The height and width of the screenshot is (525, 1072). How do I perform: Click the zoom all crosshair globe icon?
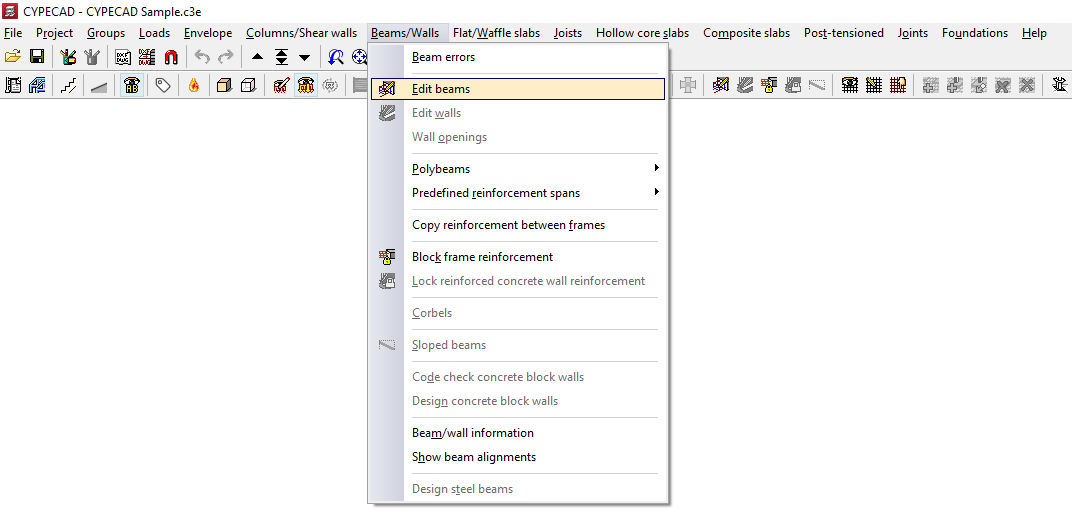[x=359, y=57]
